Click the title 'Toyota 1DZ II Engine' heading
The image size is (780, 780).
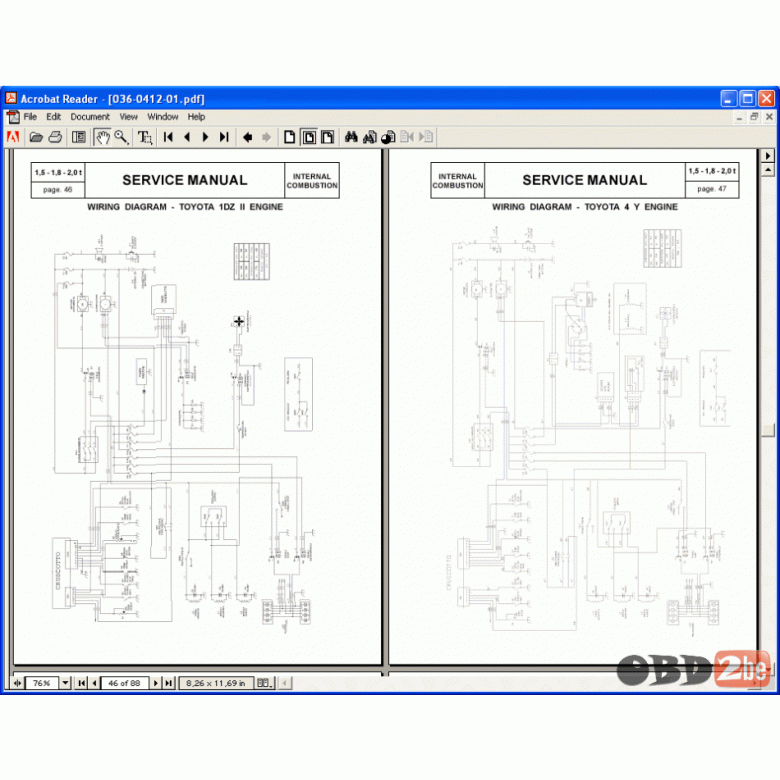[x=185, y=206]
